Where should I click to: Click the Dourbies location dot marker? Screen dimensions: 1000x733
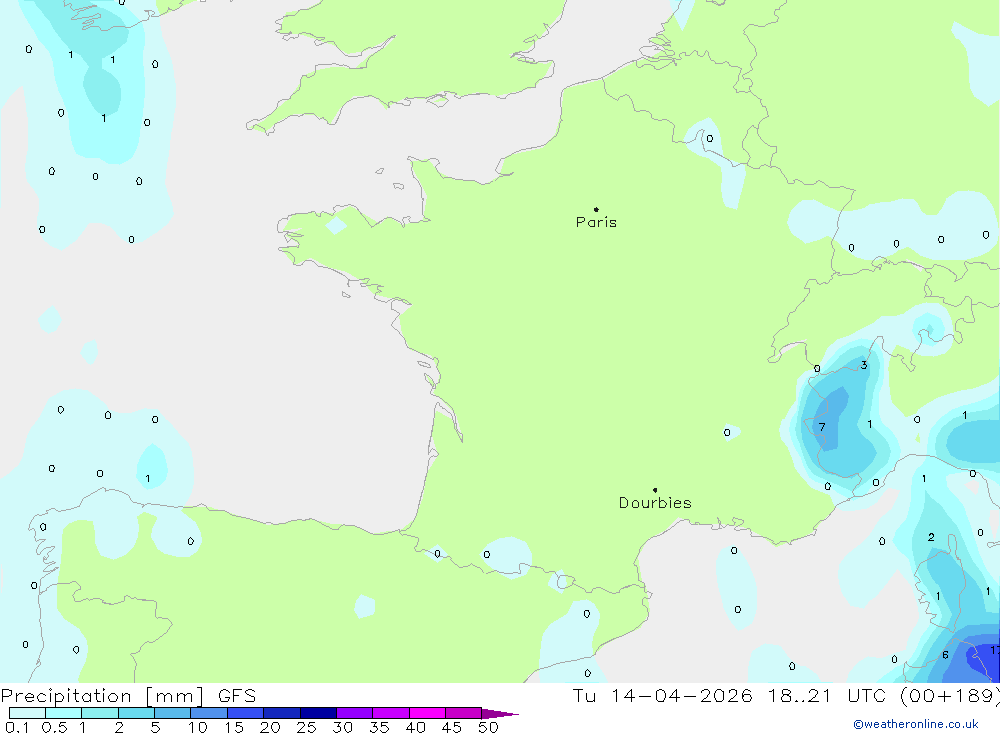coord(655,490)
